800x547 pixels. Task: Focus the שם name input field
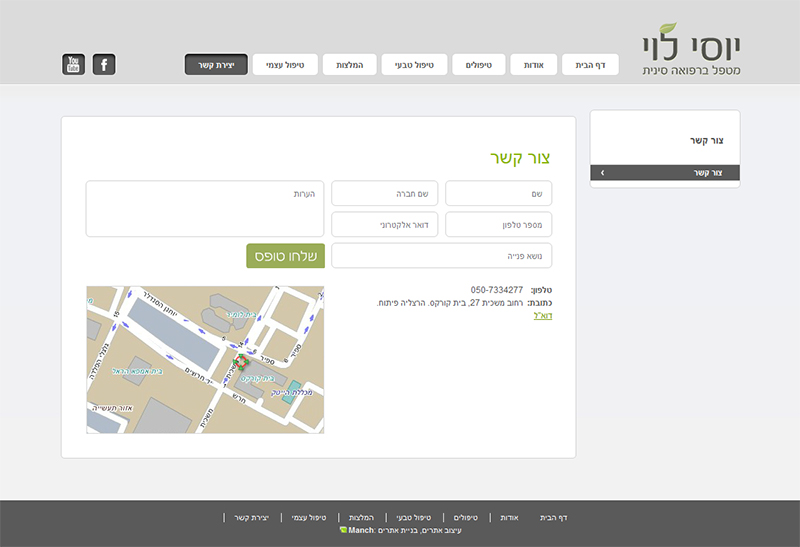[498, 193]
